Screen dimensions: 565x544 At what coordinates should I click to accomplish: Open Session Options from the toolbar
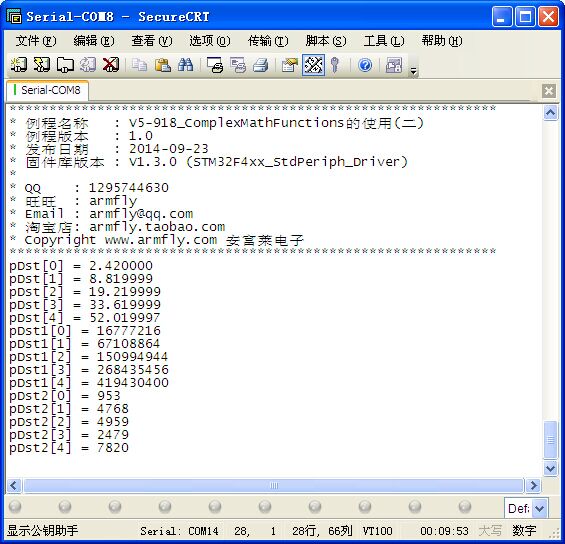[x=290, y=65]
